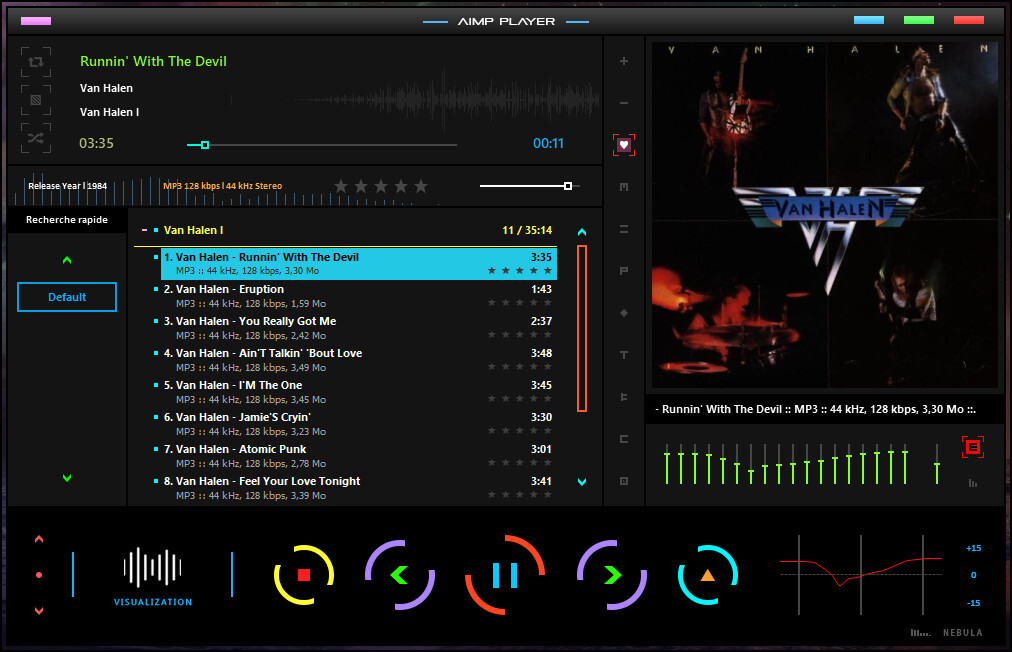Click the M-shaped icon in vertical toolbar
Screen dimensions: 1012x652
click(623, 187)
